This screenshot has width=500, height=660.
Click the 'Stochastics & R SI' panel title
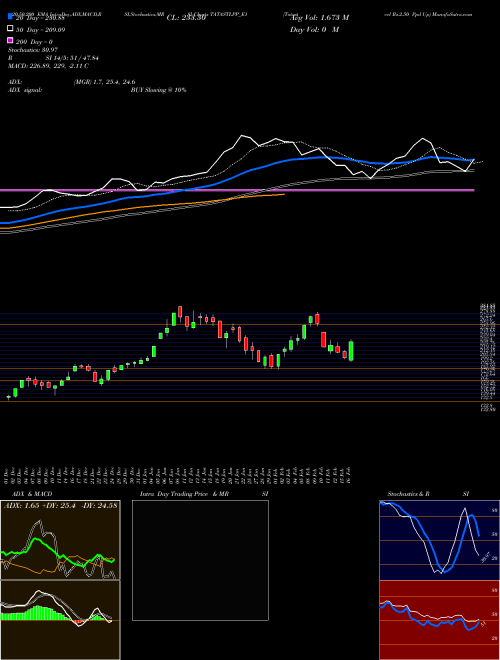click(x=428, y=494)
